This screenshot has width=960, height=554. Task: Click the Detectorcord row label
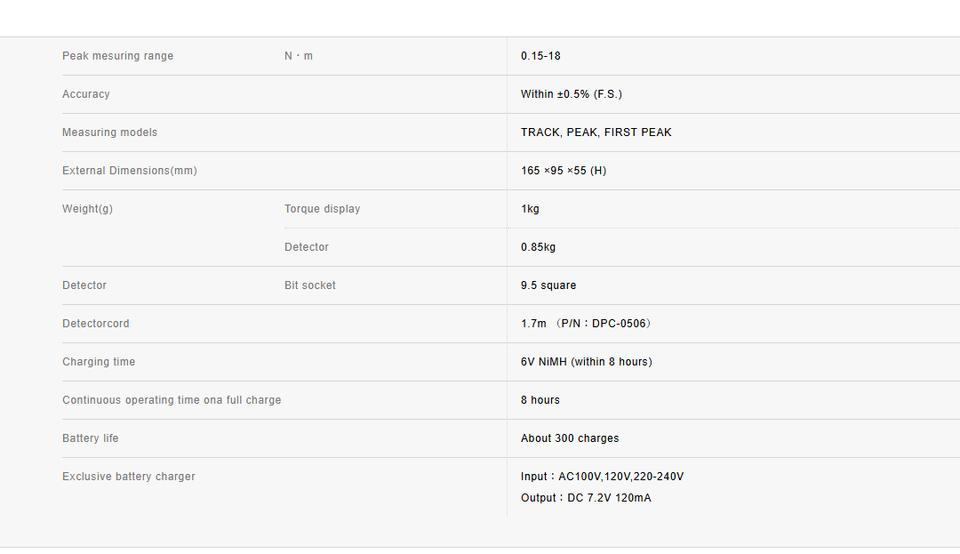96,324
